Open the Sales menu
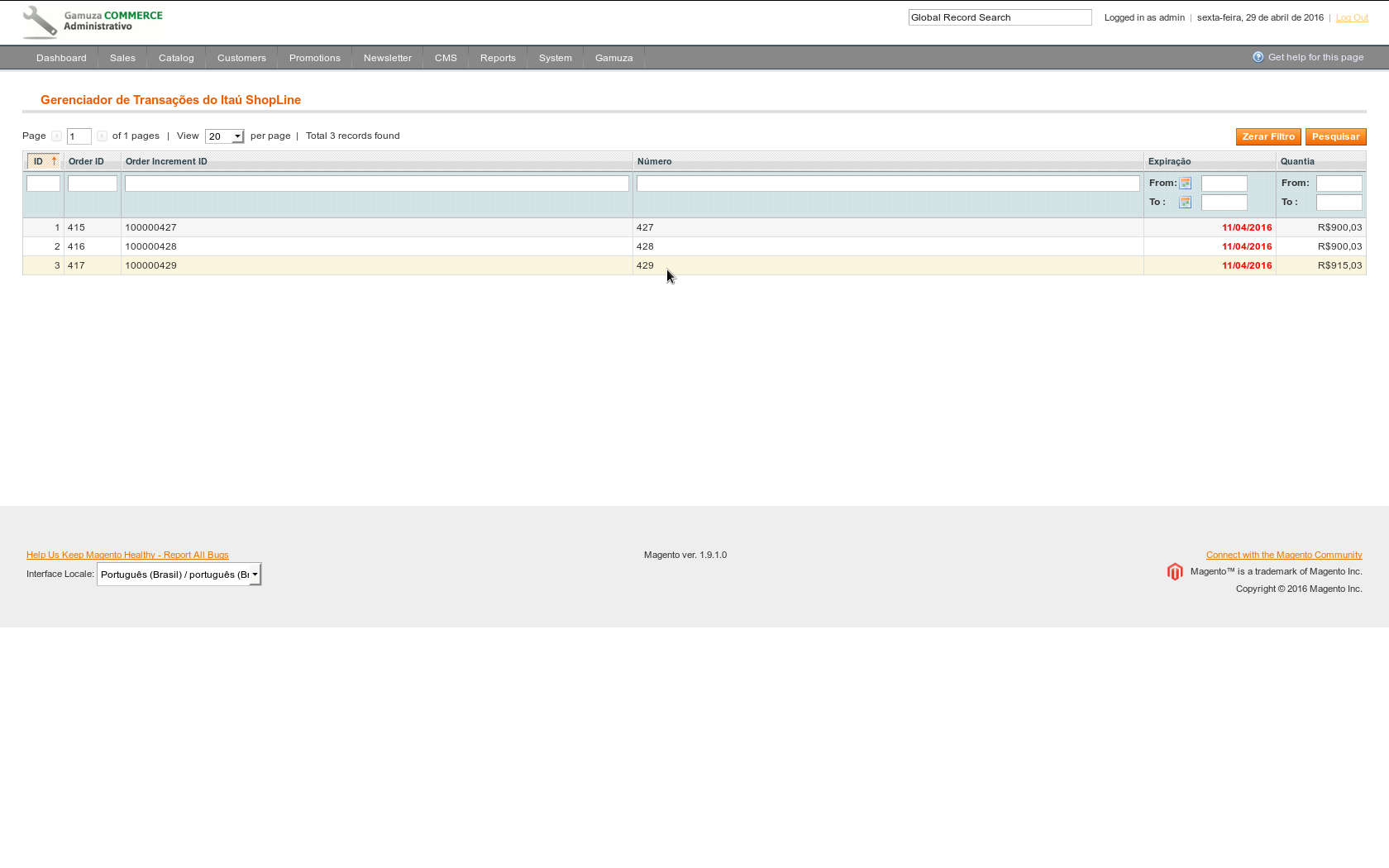Screen dimensions: 1389x868 pyautogui.click(x=122, y=58)
